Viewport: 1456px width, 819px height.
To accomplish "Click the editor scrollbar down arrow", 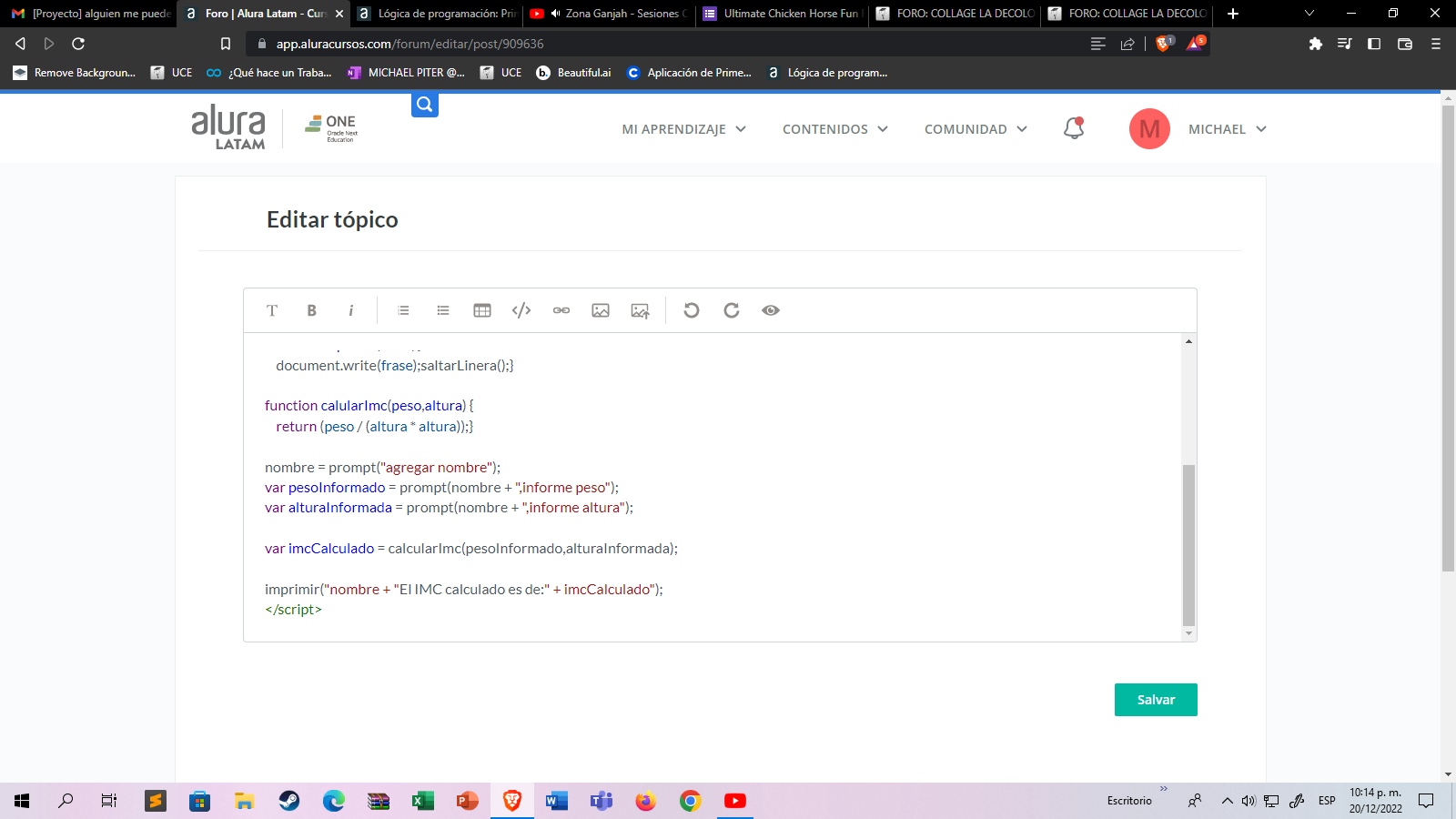I will [x=1188, y=633].
